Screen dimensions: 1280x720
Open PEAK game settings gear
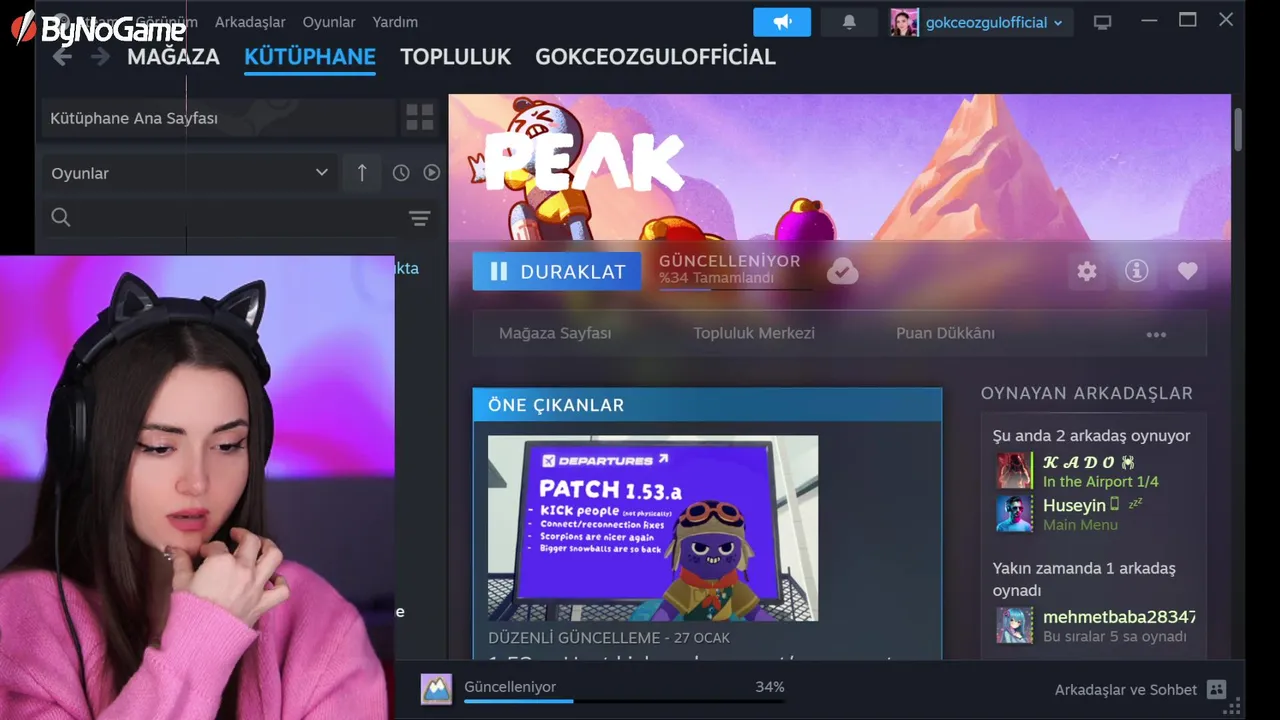point(1087,271)
